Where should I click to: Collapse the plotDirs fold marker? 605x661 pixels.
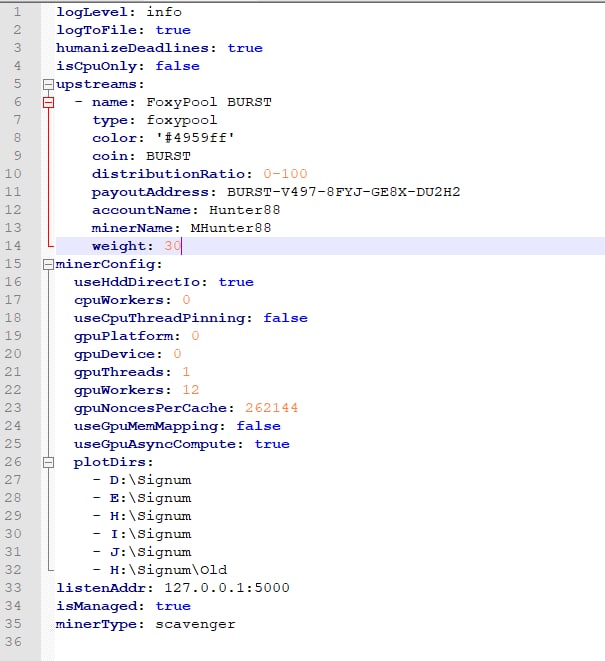(48, 462)
